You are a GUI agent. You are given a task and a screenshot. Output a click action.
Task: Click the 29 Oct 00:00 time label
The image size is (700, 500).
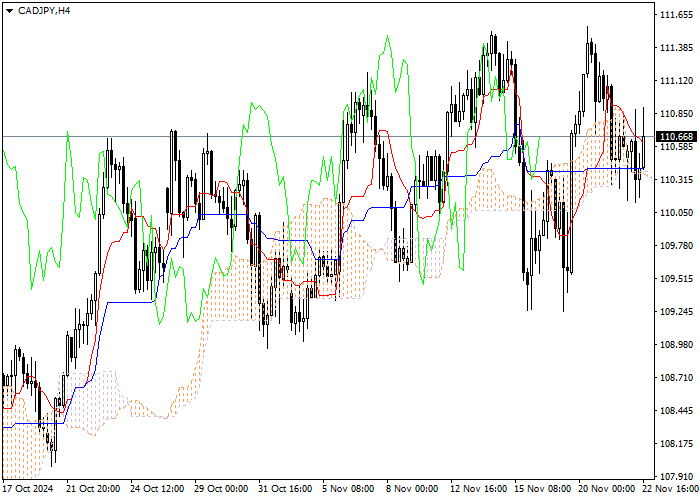(221, 489)
